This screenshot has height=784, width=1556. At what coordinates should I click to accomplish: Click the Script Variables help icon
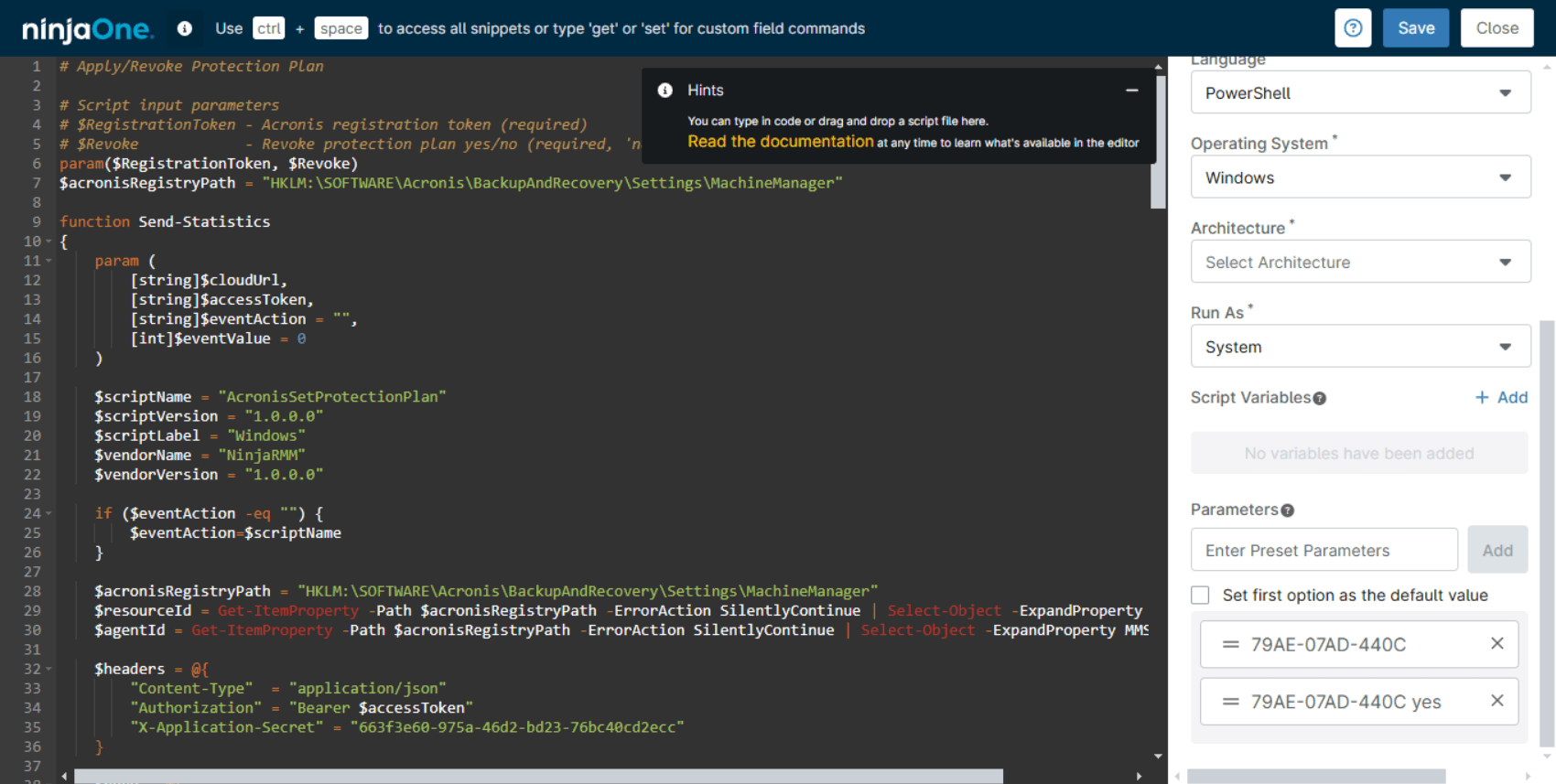point(1319,398)
